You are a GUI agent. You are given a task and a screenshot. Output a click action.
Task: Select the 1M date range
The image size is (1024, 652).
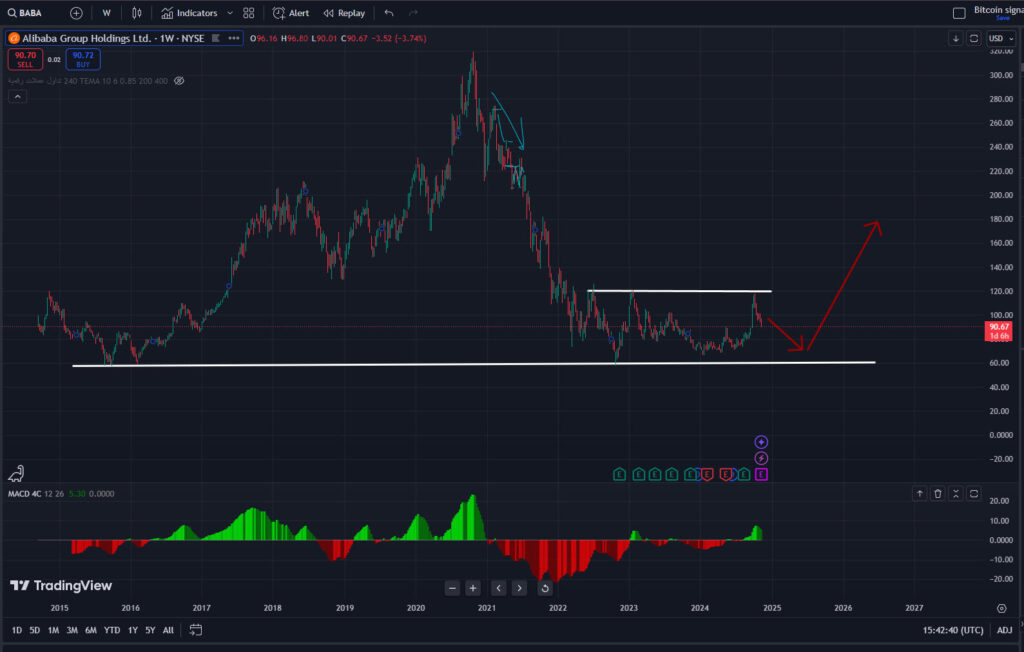click(53, 630)
